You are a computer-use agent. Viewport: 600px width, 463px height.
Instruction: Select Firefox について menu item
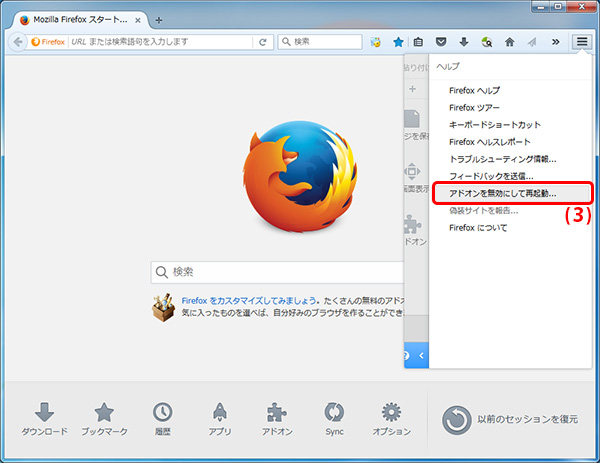[478, 228]
